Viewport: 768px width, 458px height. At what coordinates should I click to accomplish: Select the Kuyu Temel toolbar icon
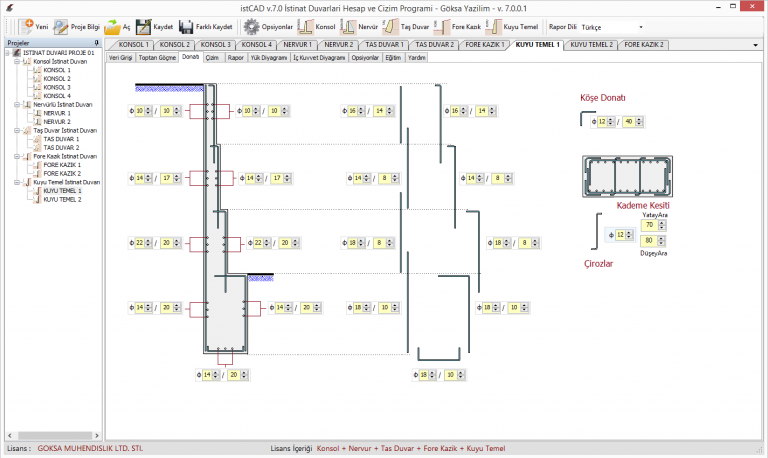coord(494,27)
